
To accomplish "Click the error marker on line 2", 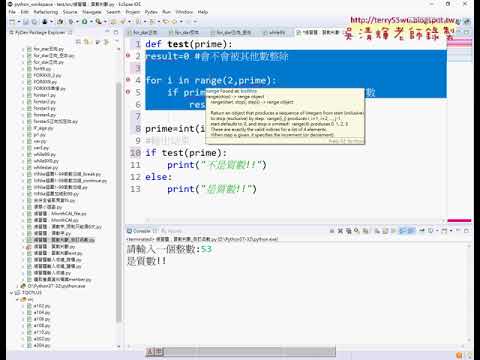I will pos(128,55).
